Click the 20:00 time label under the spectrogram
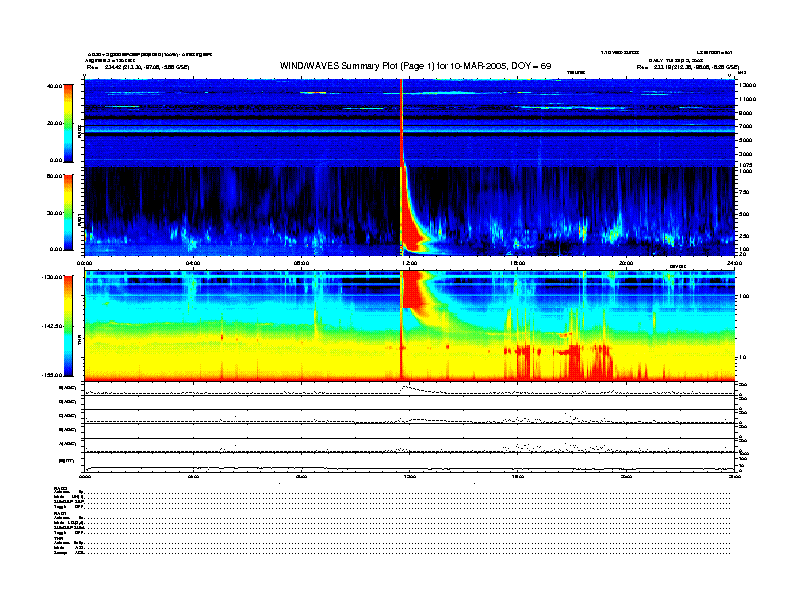This screenshot has height=612, width=792. pyautogui.click(x=626, y=263)
